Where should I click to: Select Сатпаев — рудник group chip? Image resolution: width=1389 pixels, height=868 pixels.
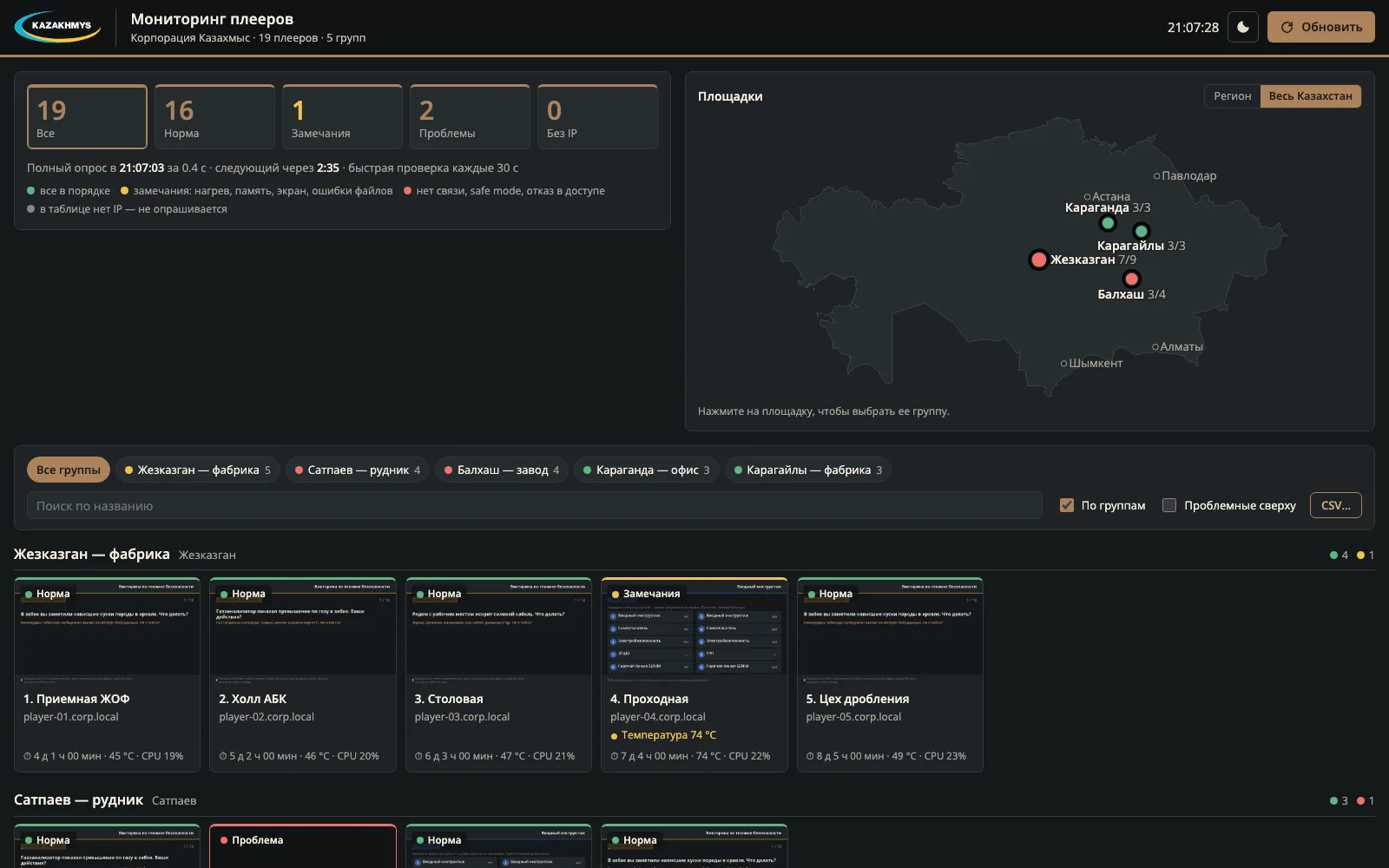tap(358, 470)
